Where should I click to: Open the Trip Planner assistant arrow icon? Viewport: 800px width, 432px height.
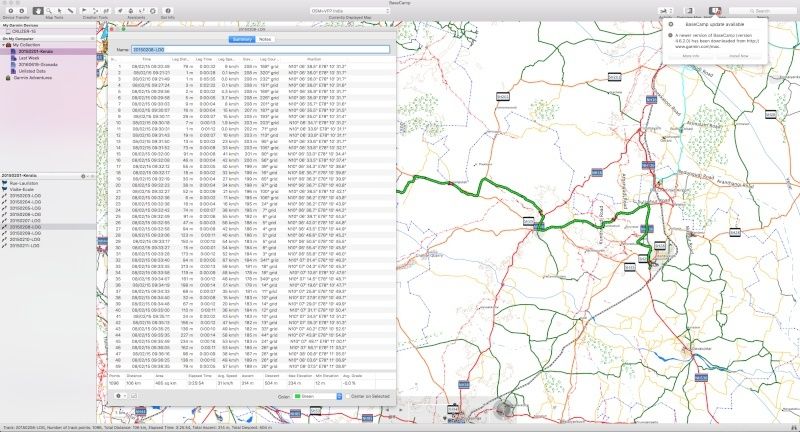point(120,10)
